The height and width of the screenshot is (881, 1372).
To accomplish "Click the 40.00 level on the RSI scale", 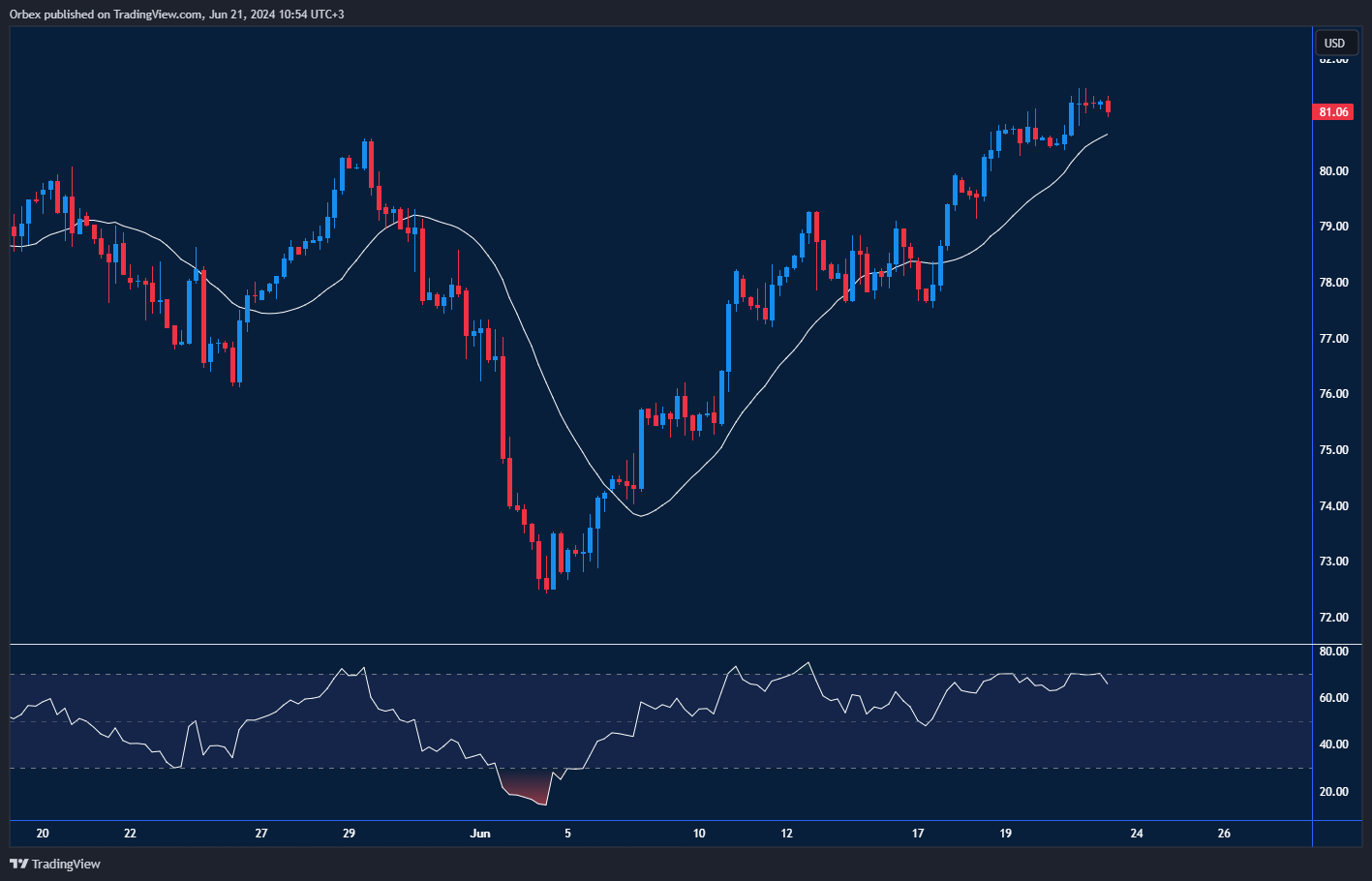I will tap(1333, 744).
